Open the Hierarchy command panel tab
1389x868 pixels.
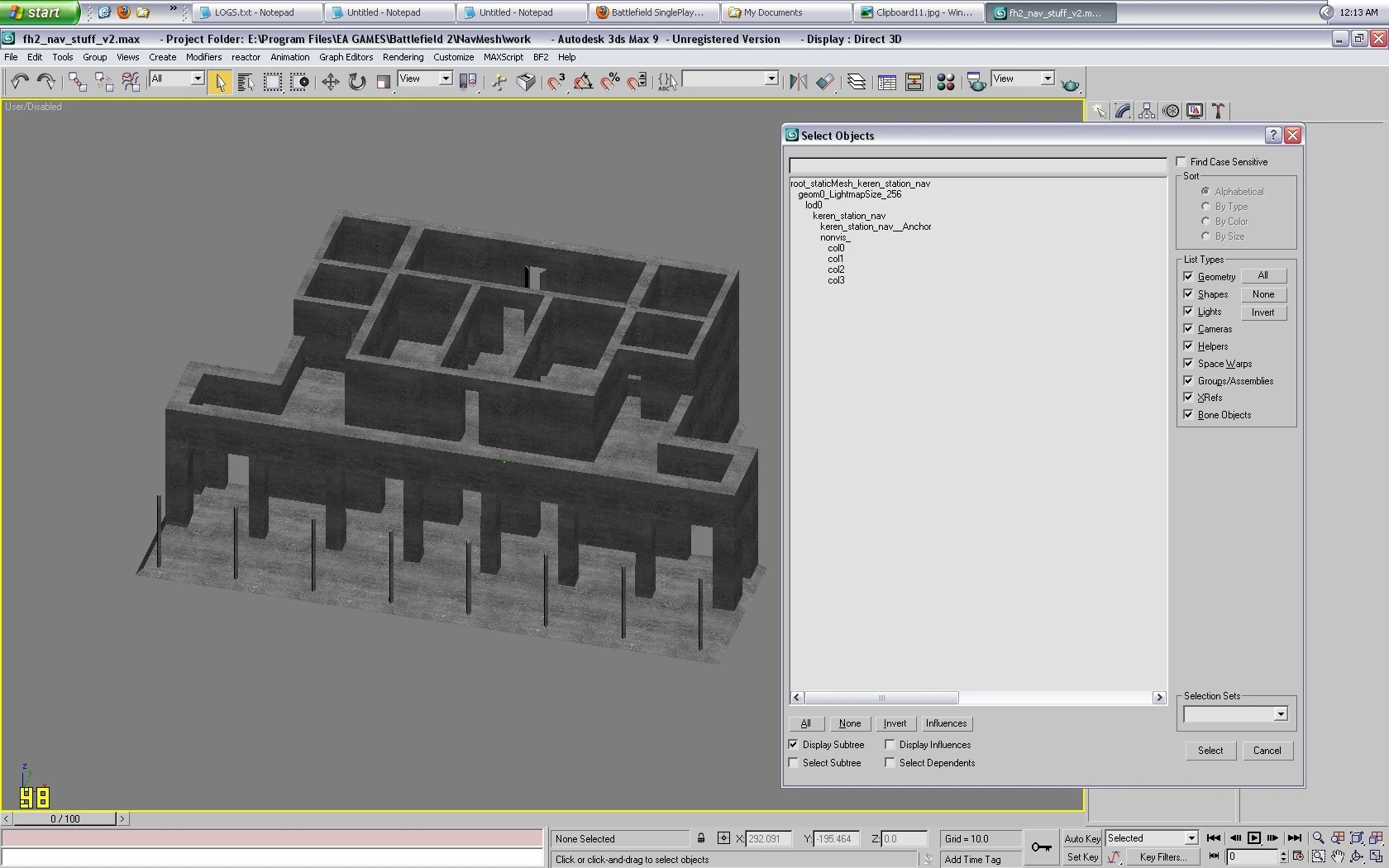click(x=1147, y=111)
